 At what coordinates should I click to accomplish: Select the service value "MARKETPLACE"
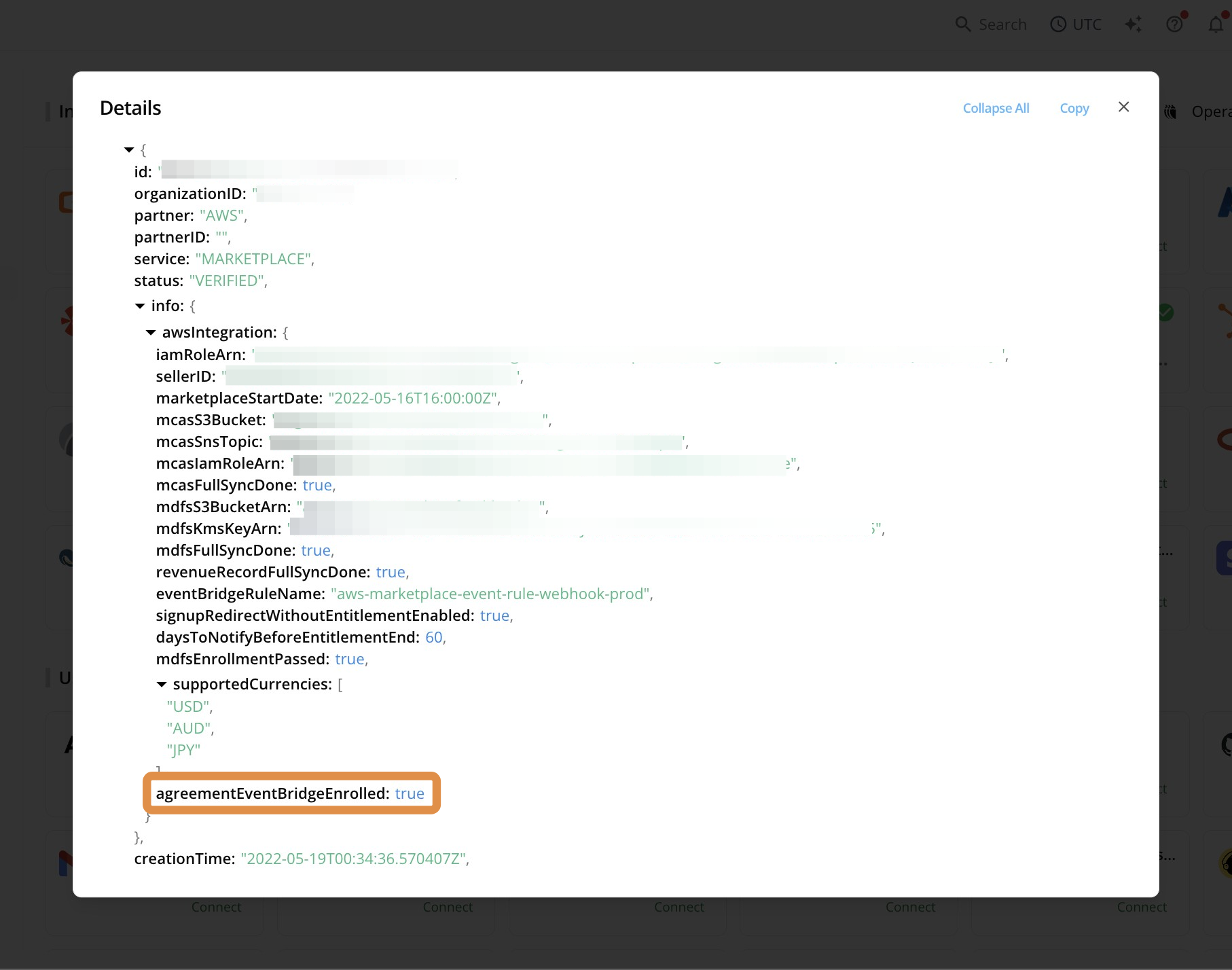[x=253, y=259]
